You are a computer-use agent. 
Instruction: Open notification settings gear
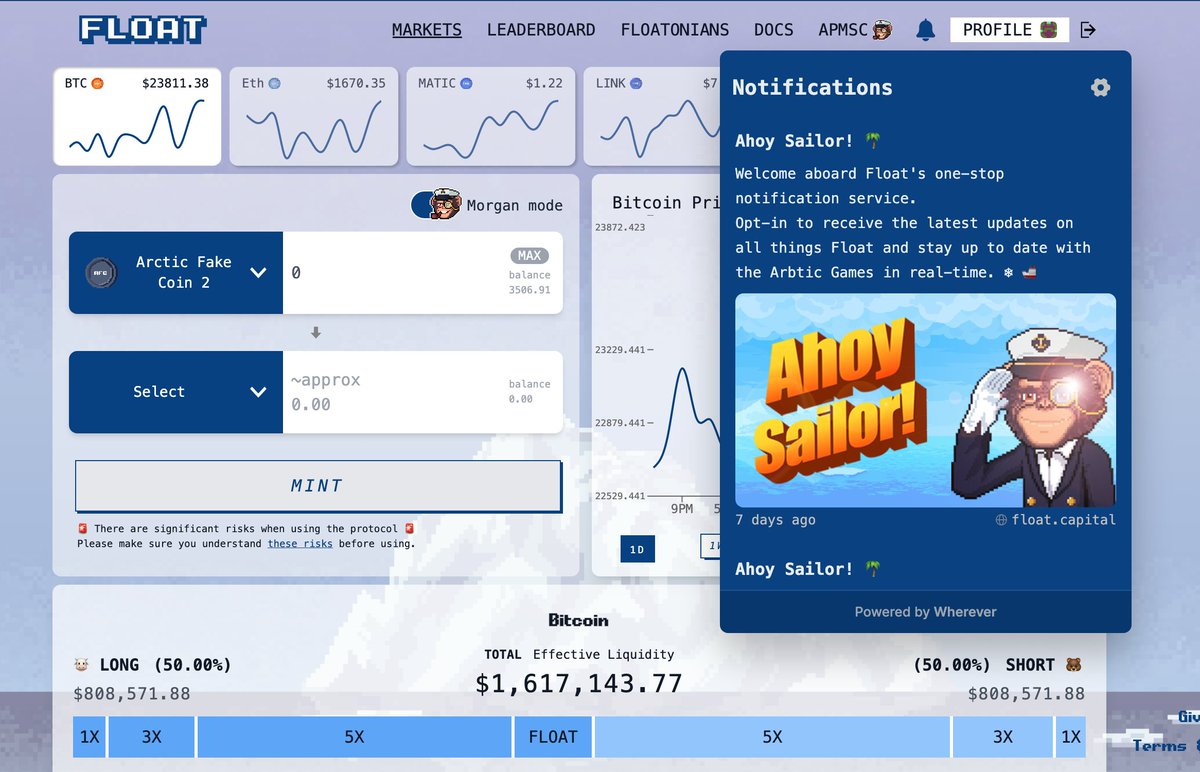(1100, 88)
